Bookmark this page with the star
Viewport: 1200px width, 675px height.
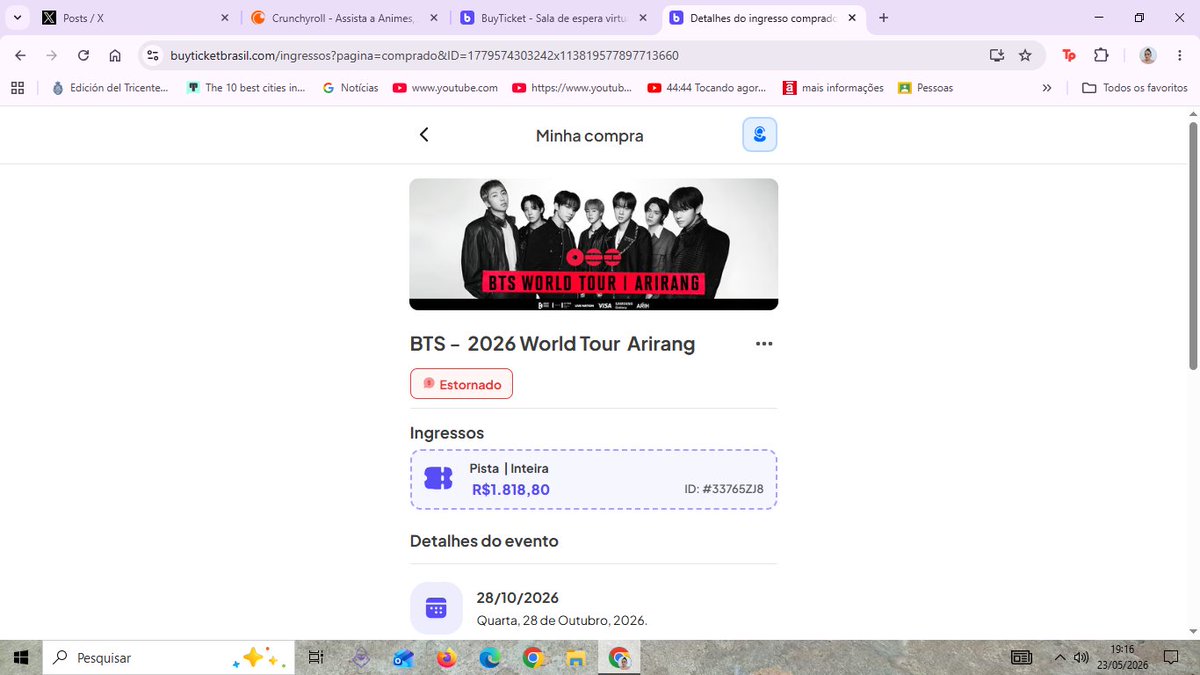[x=1025, y=55]
